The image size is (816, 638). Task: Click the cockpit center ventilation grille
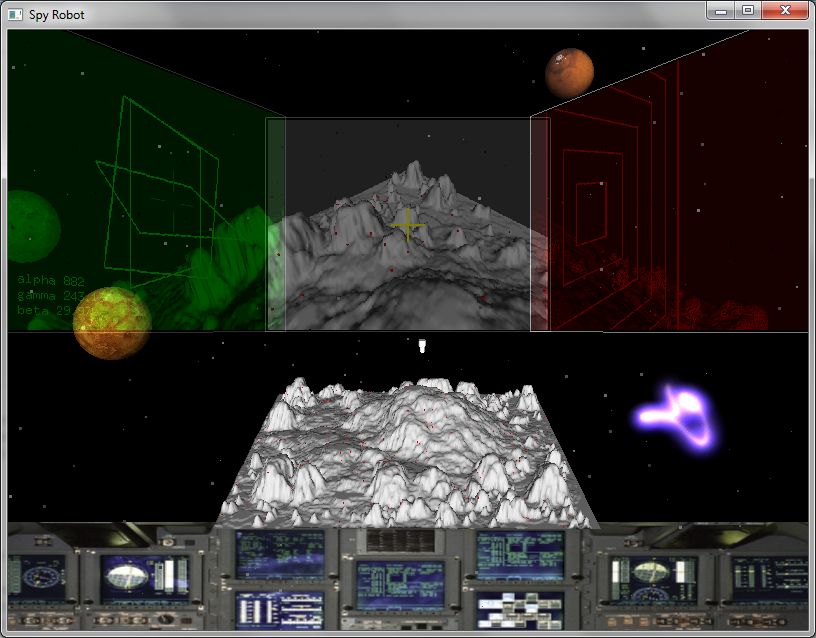[400, 541]
